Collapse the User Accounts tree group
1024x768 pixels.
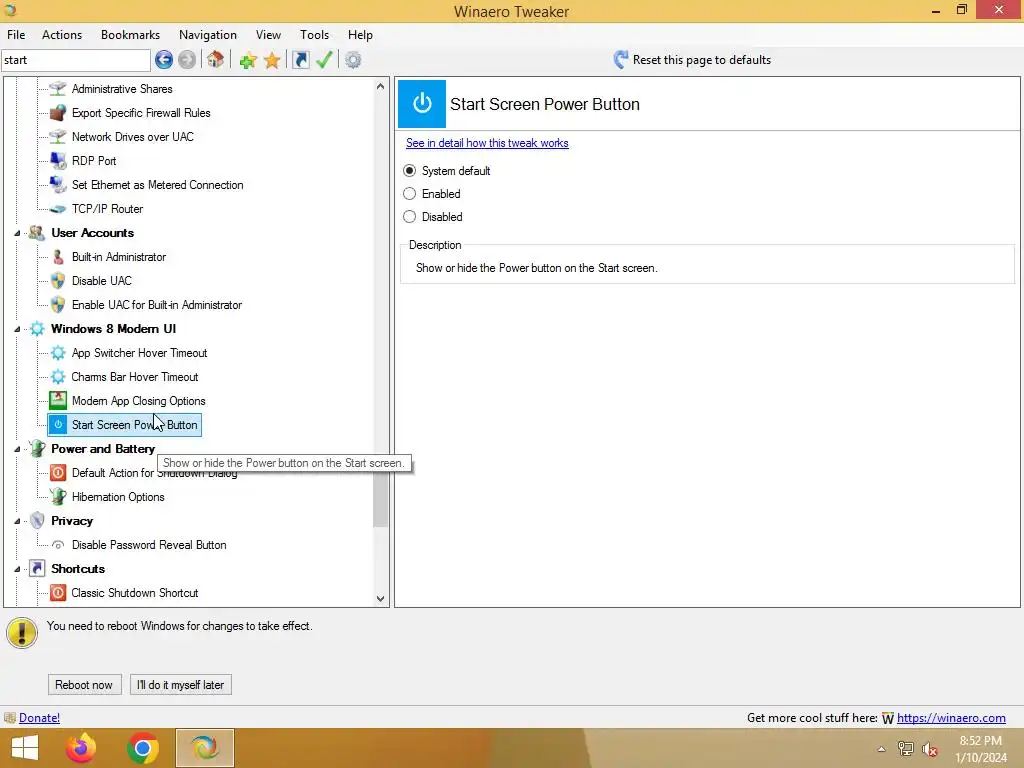18,233
